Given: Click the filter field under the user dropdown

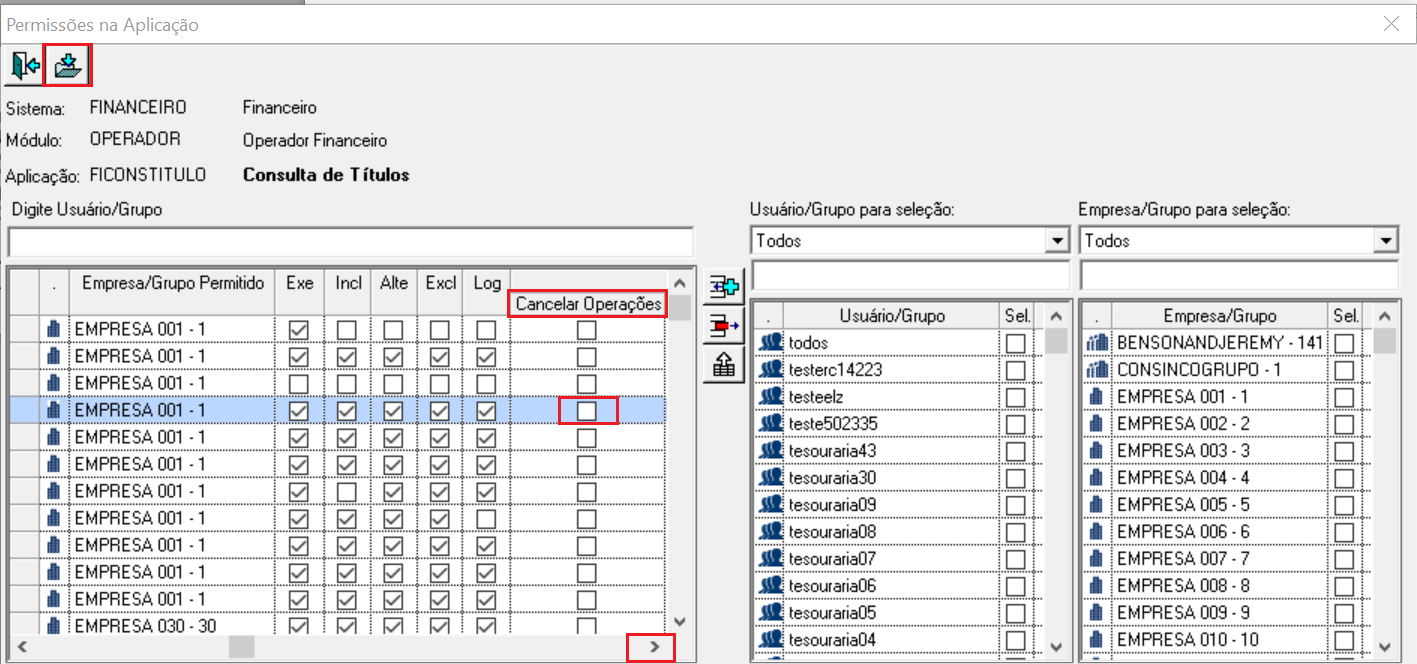Looking at the screenshot, I should tap(910, 275).
